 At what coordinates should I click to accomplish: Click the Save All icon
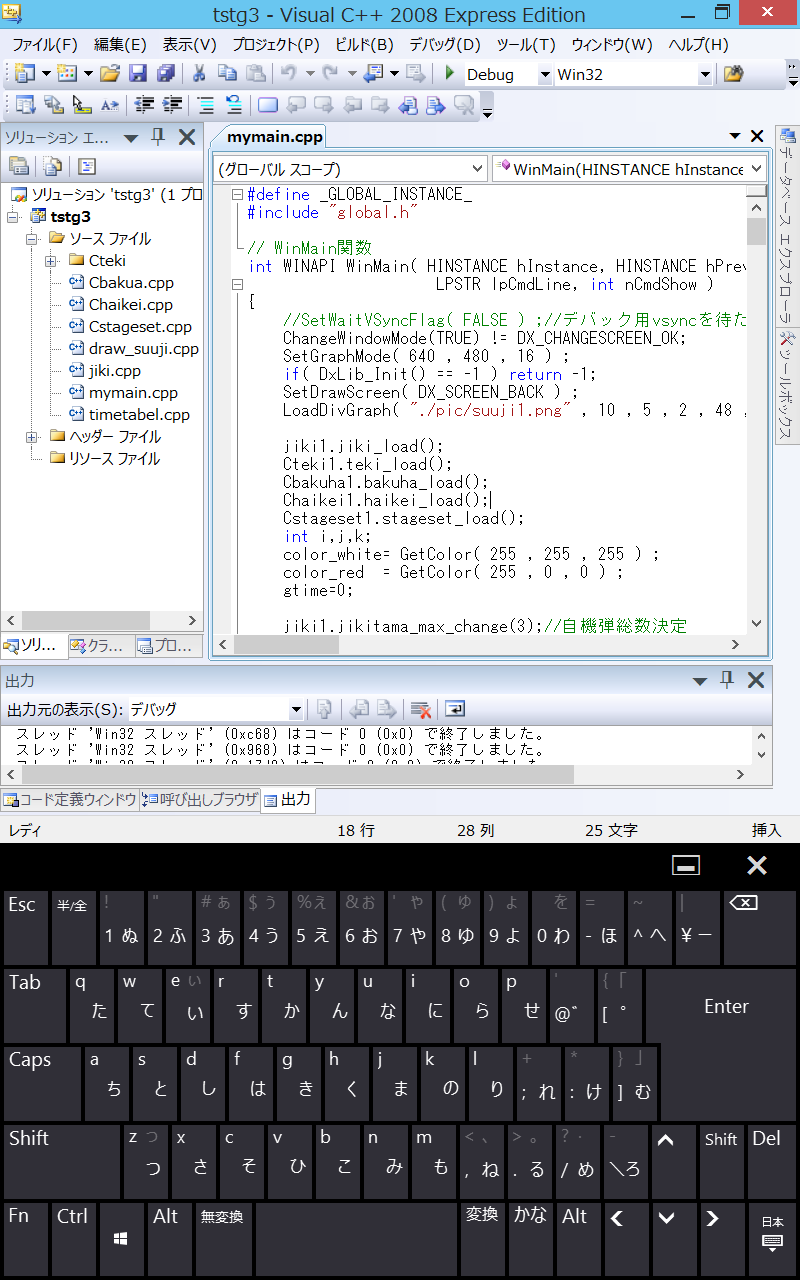(166, 74)
